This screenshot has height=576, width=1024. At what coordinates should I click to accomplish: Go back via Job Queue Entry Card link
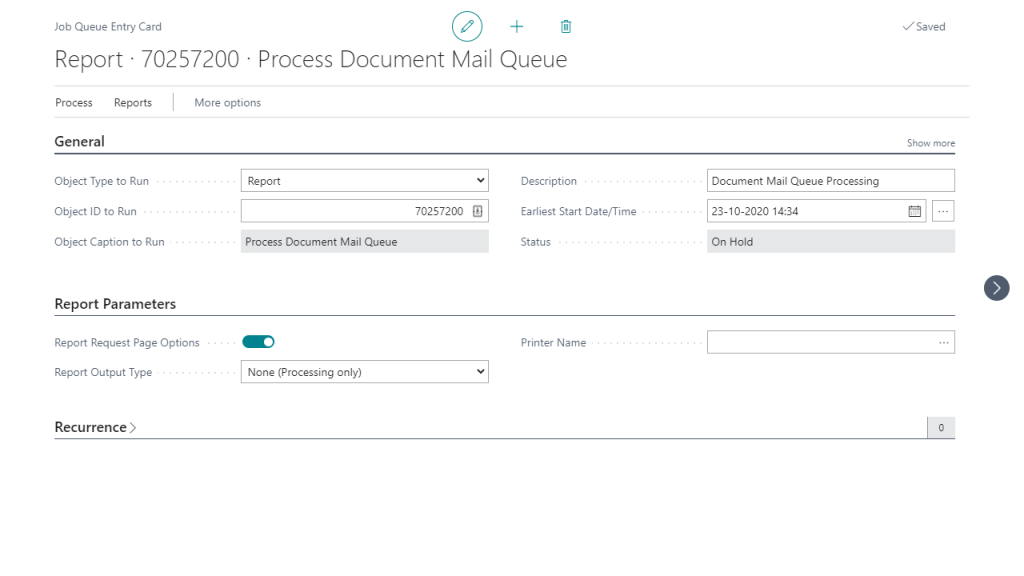pyautogui.click(x=107, y=26)
